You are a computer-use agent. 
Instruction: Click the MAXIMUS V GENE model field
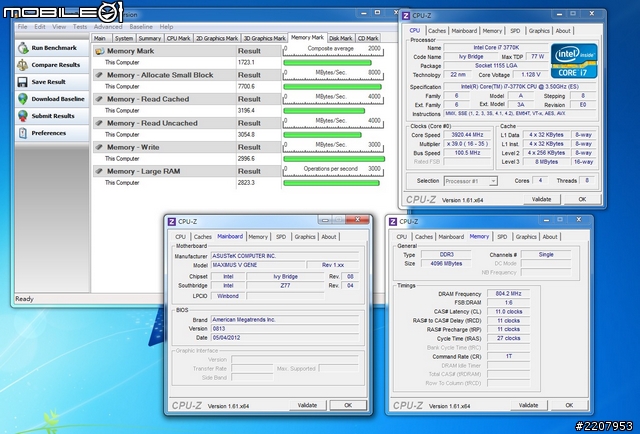pos(258,265)
